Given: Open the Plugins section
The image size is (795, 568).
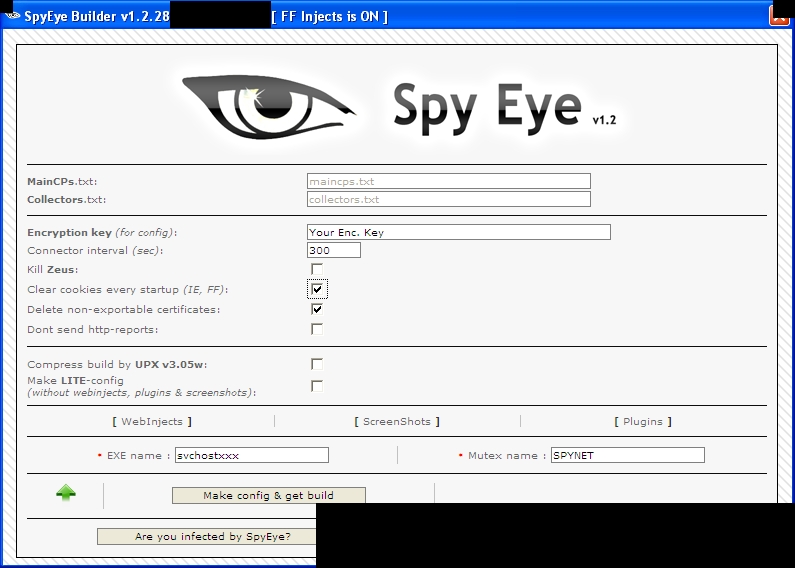Looking at the screenshot, I should click(642, 421).
